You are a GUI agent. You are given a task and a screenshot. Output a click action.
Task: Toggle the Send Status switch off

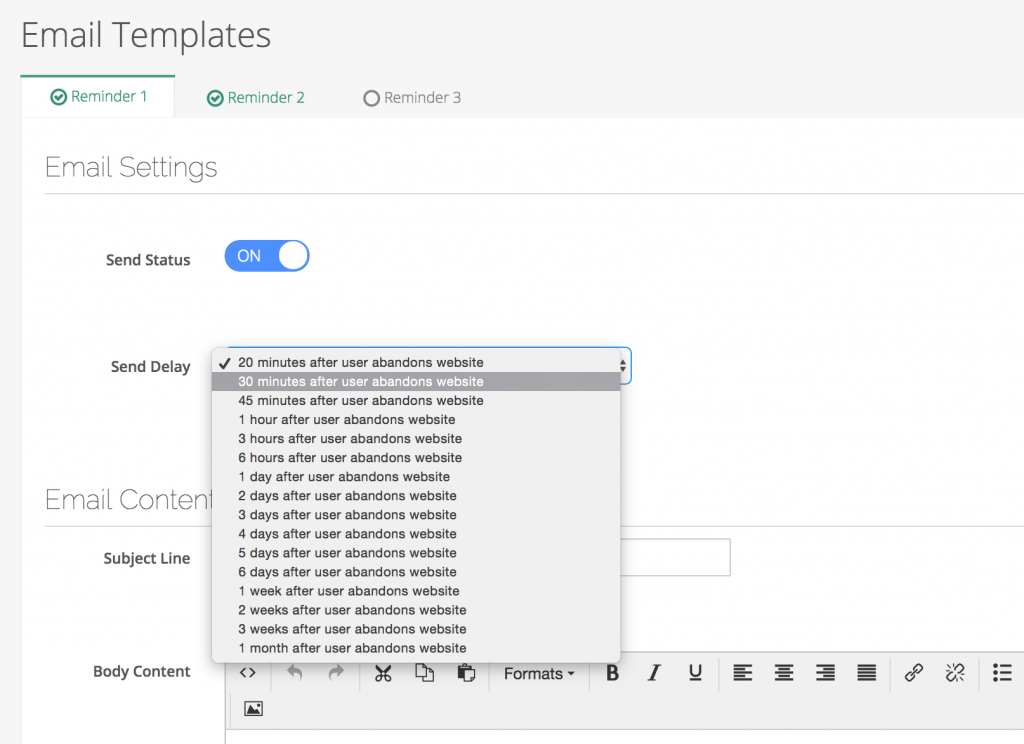[x=266, y=256]
